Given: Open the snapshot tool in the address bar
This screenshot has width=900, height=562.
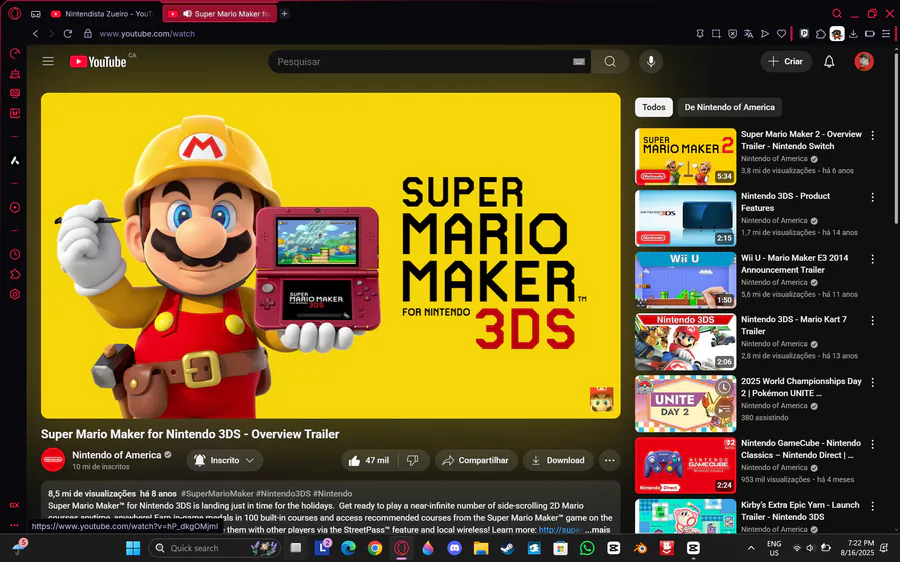Looking at the screenshot, I should click(x=716, y=34).
